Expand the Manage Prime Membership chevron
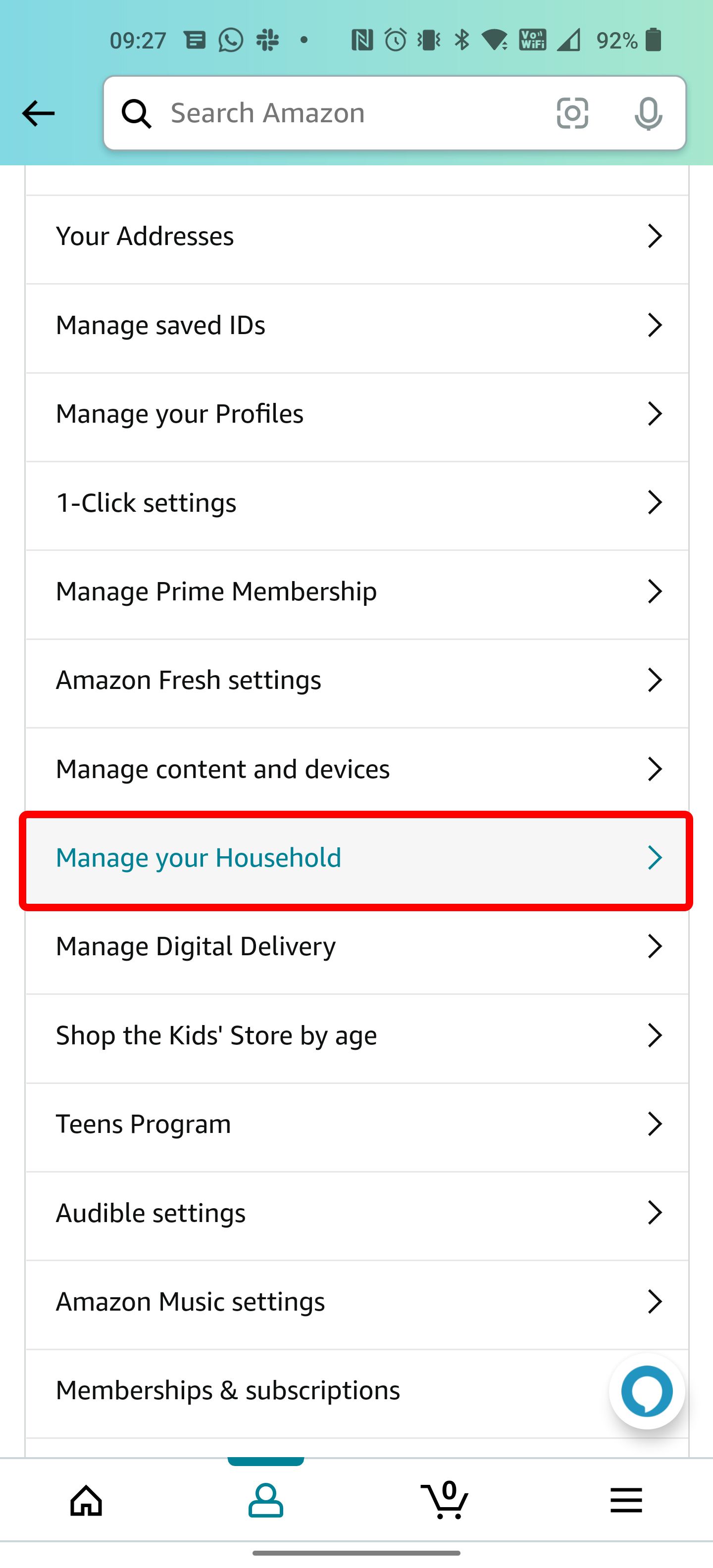This screenshot has height=1568, width=713. click(655, 590)
